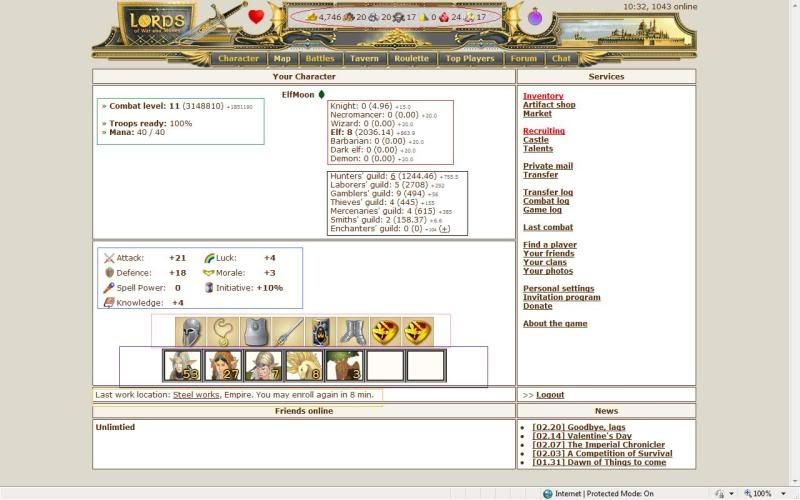Click the spear weapon equipment icon
Viewport: 800px width, 500px height.
point(287,332)
